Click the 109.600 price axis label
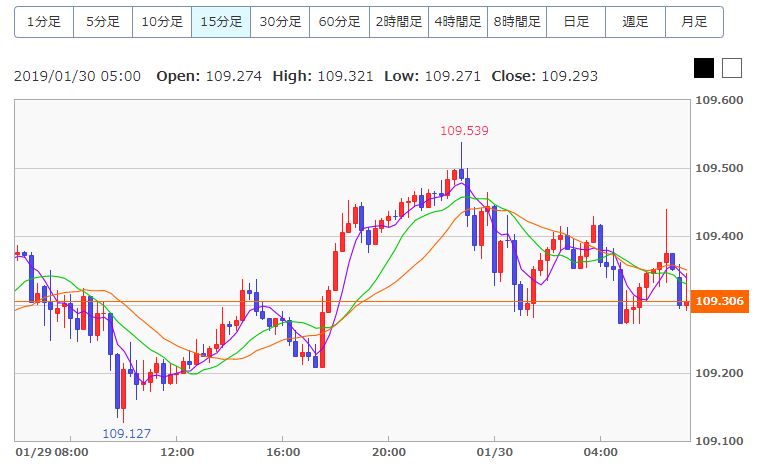The height and width of the screenshot is (466, 760). pos(719,101)
